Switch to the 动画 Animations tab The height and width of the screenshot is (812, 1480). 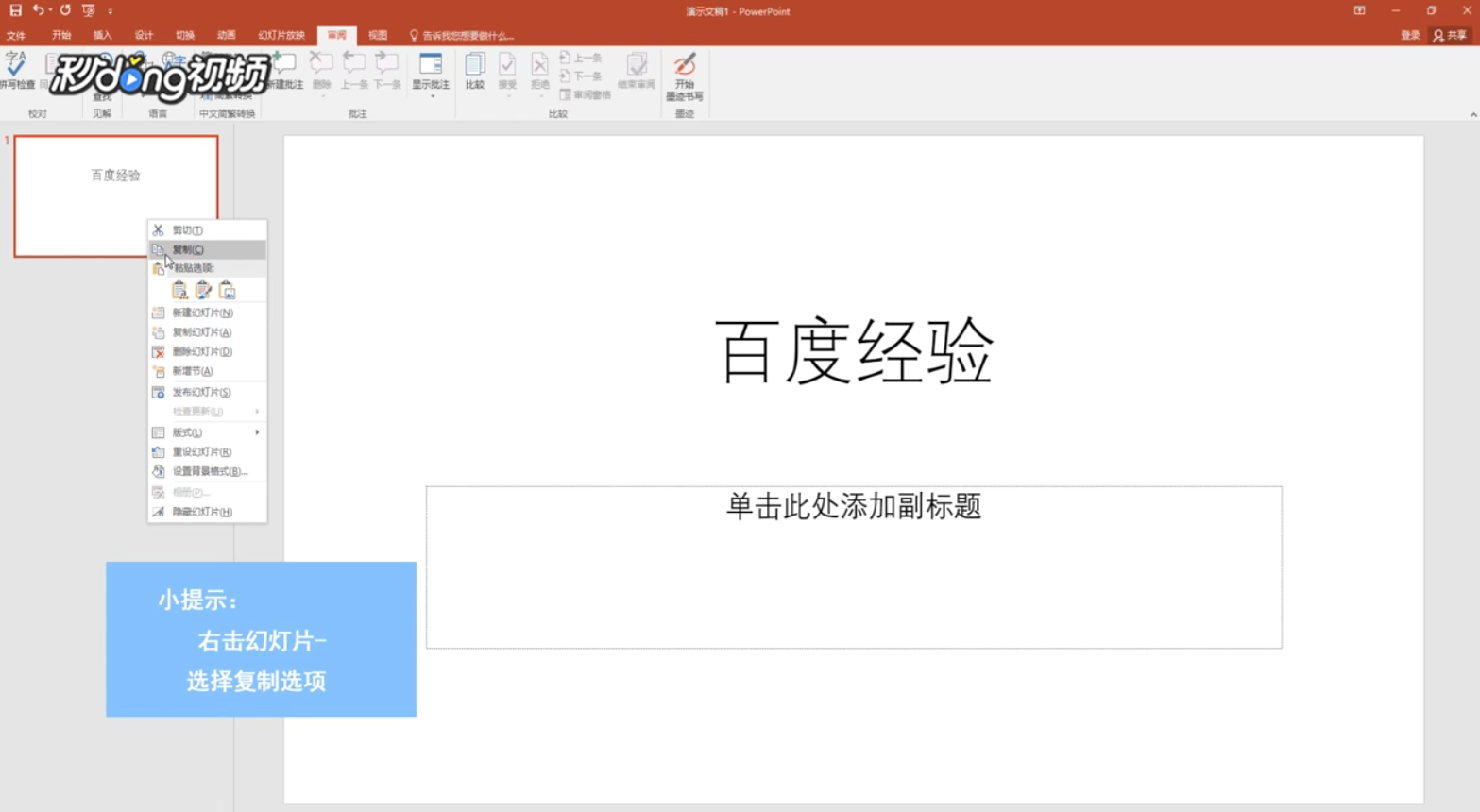tap(227, 35)
